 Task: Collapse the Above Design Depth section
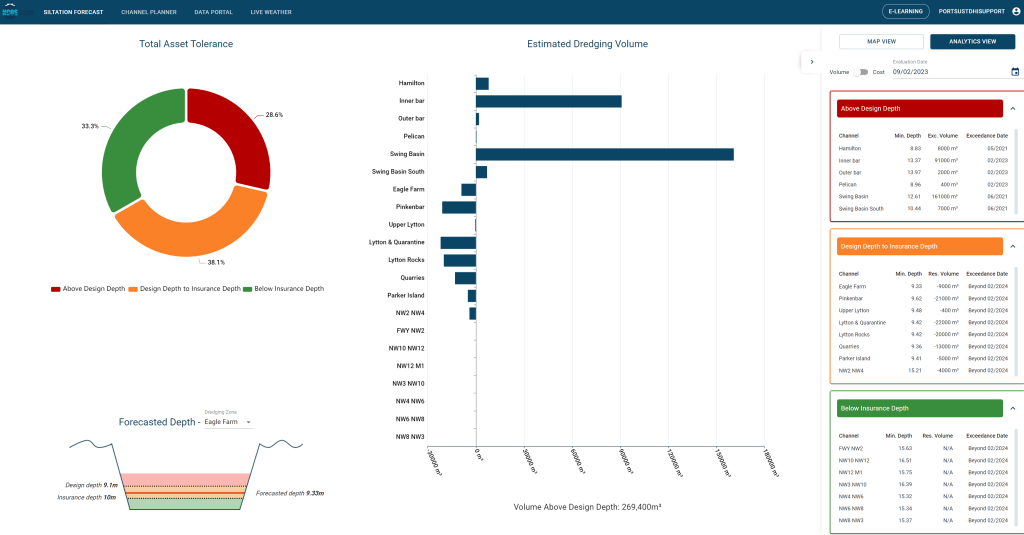[x=1013, y=108]
